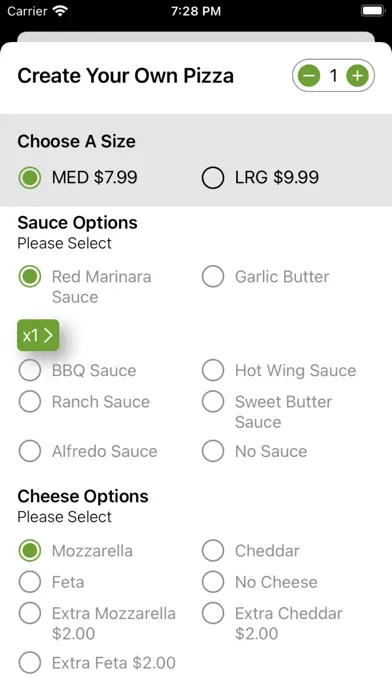Open the x1 sauce quantity chevron

click(x=38, y=335)
